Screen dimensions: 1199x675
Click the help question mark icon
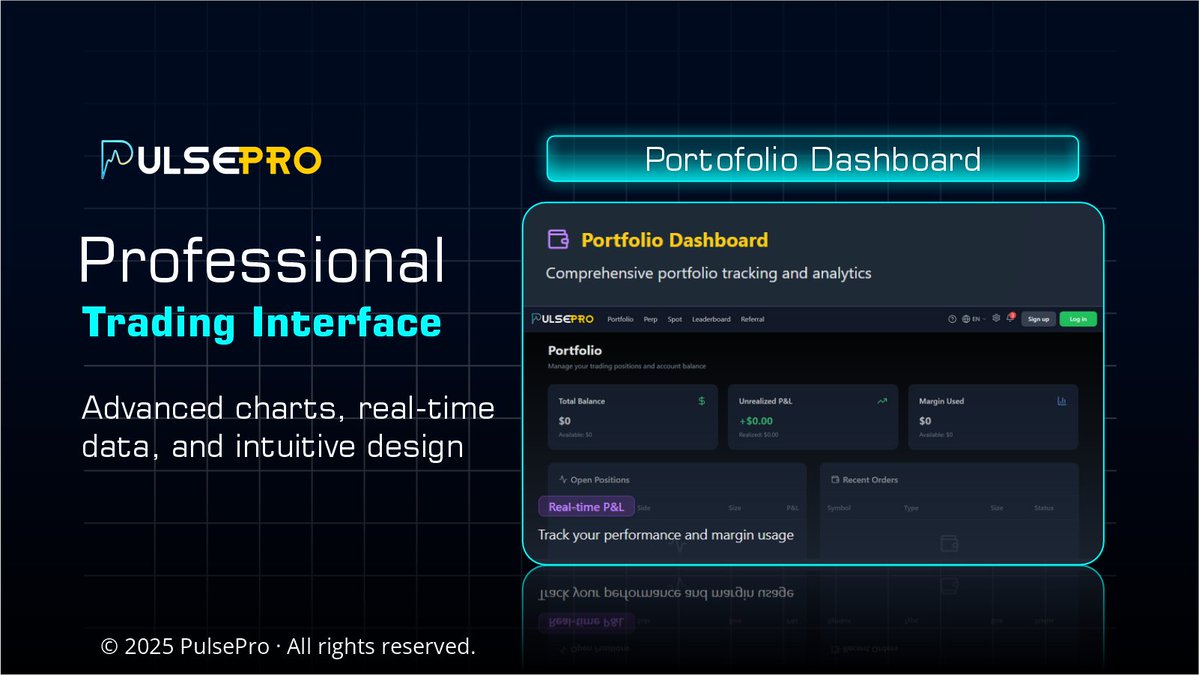[x=952, y=319]
